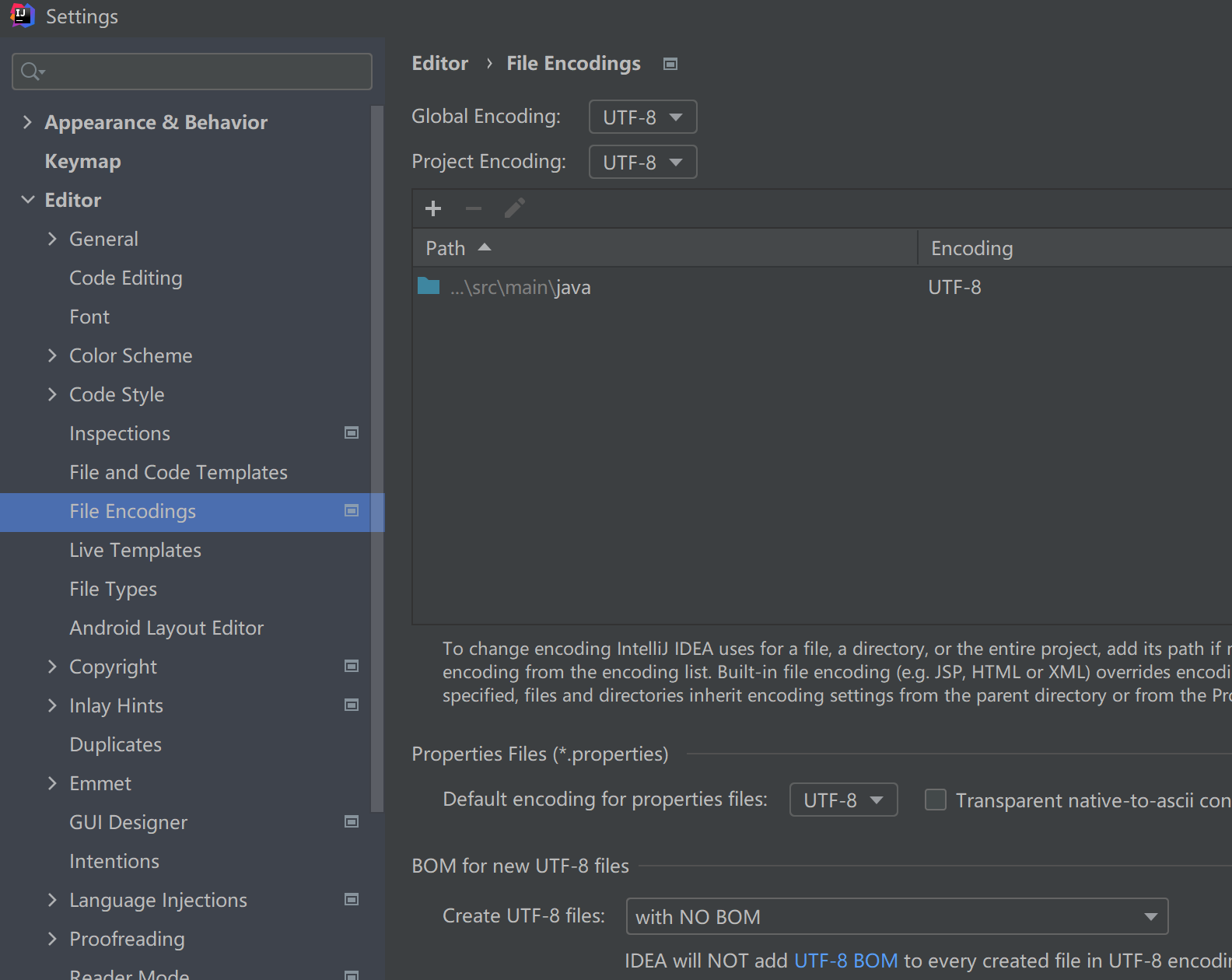Expand the Proofreading node
The width and height of the screenshot is (1232, 980).
52,939
